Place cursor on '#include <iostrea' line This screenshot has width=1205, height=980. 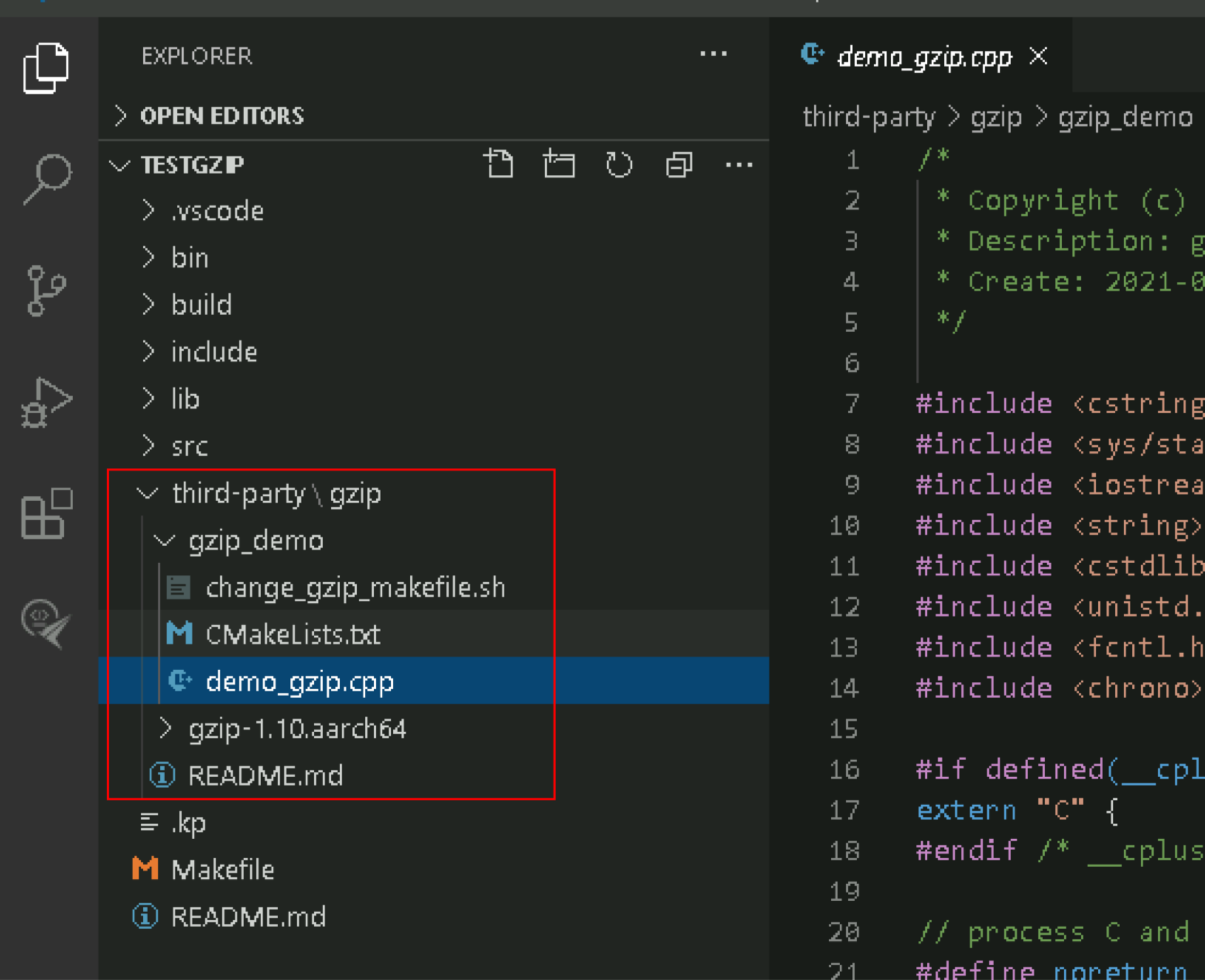click(x=1060, y=486)
